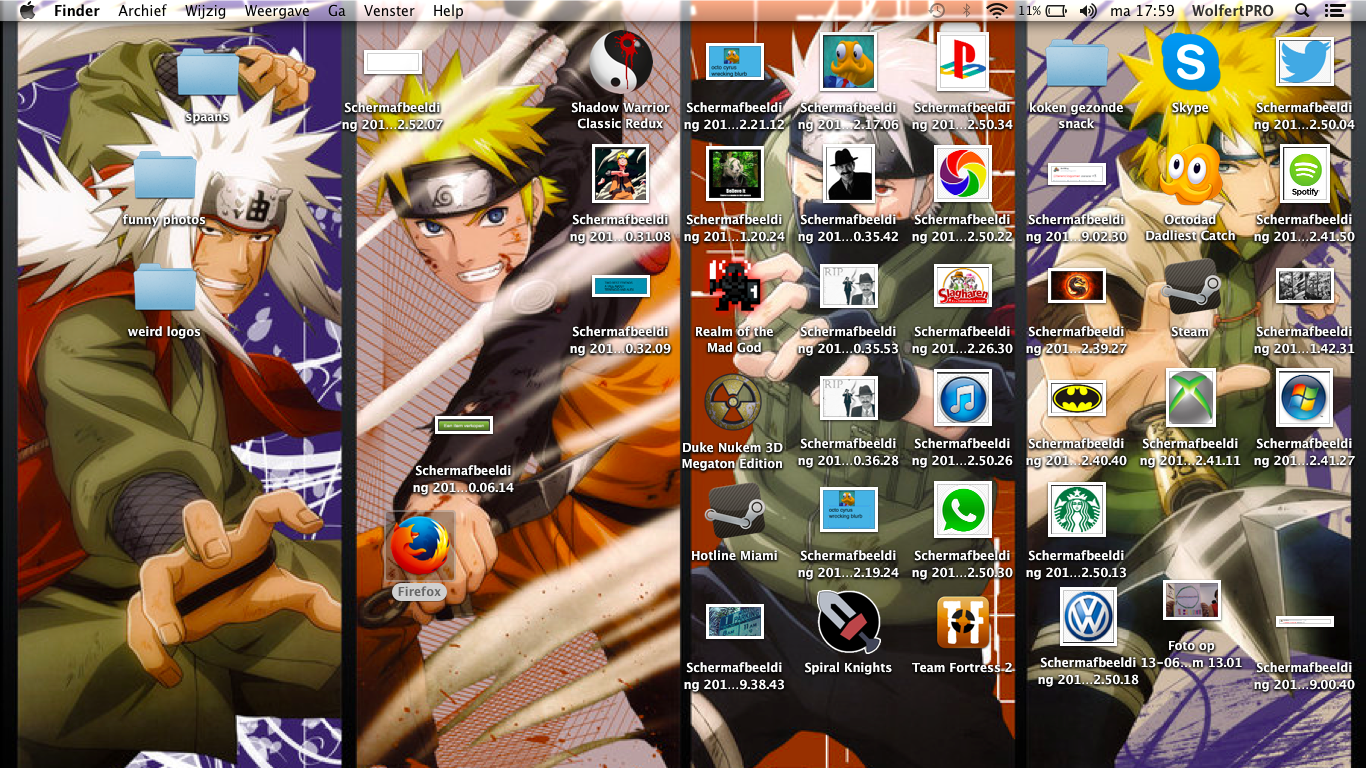Select the Skype desktop icon
This screenshot has width=1366, height=768.
tap(1190, 63)
